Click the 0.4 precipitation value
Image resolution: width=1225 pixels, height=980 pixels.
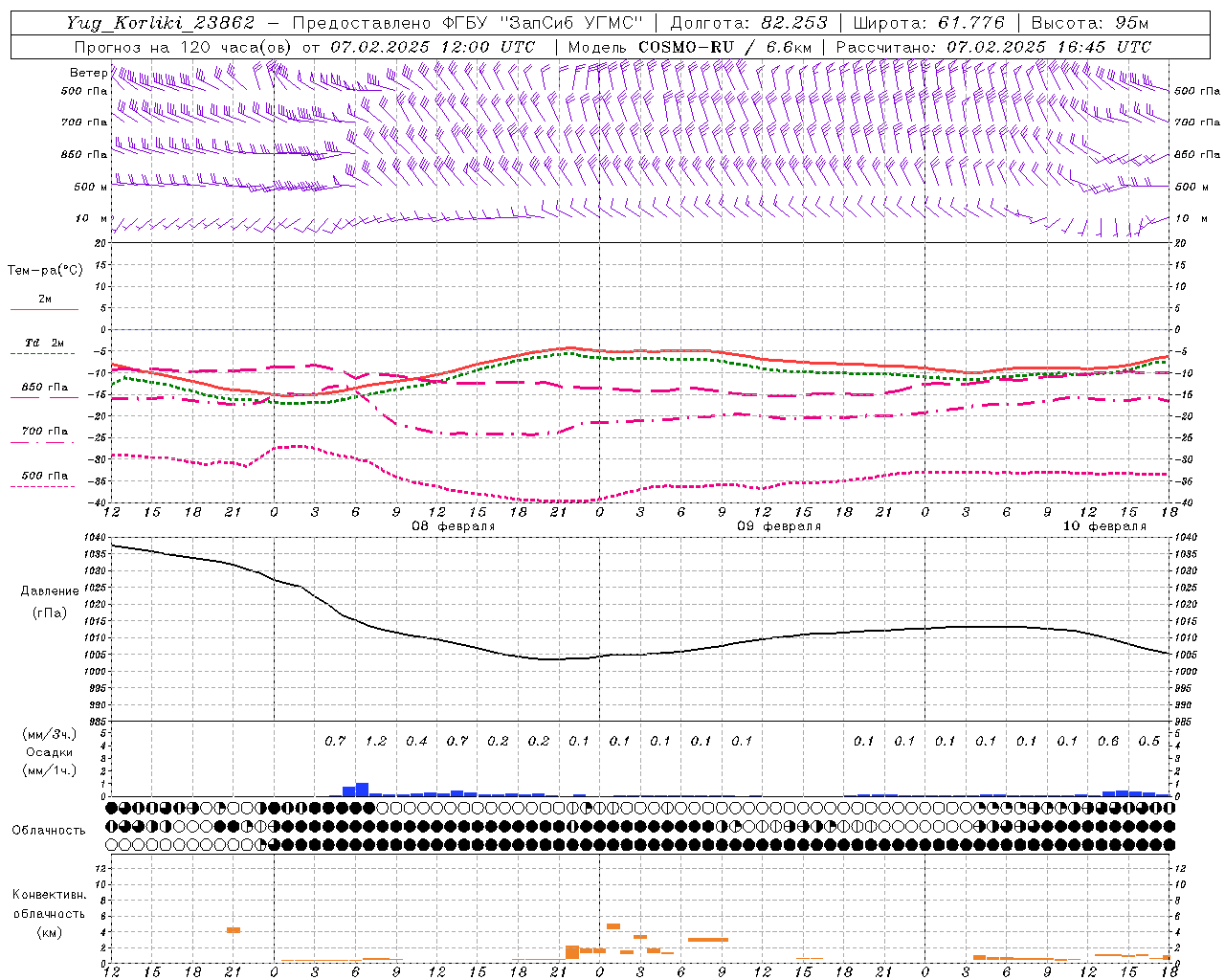click(416, 741)
